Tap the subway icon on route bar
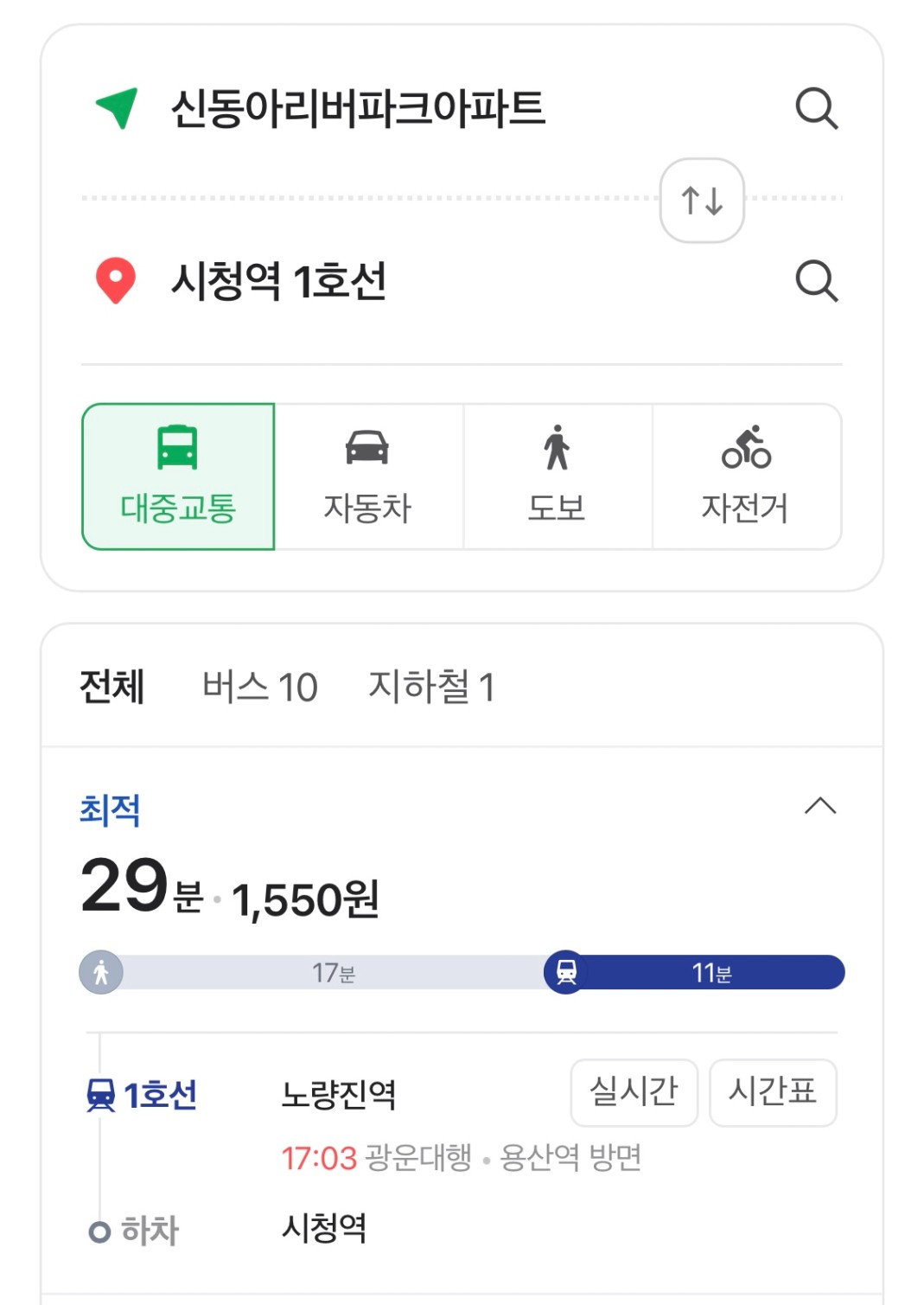This screenshot has width=924, height=1305. [x=566, y=972]
